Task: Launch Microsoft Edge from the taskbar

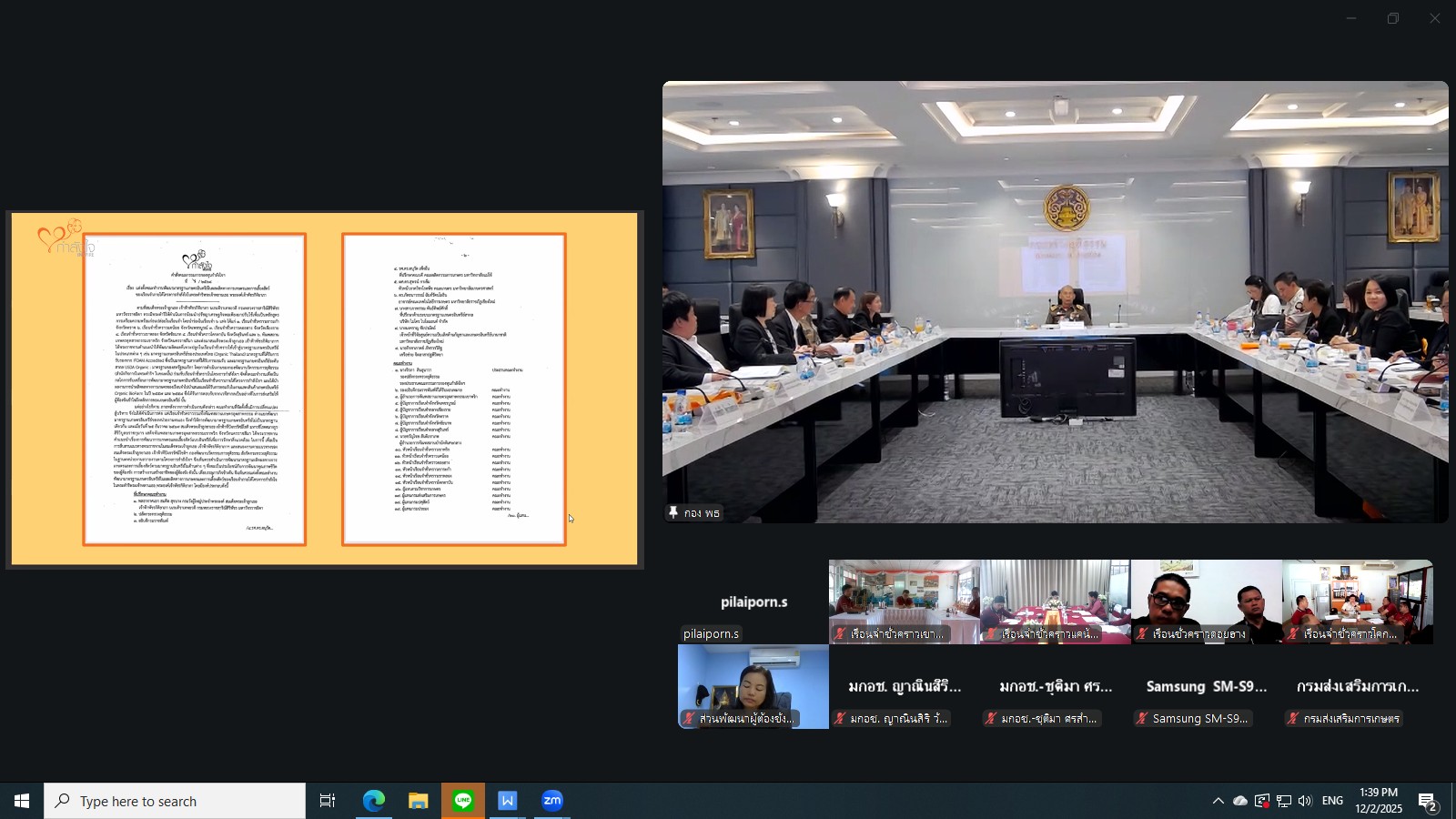Action: click(x=374, y=801)
